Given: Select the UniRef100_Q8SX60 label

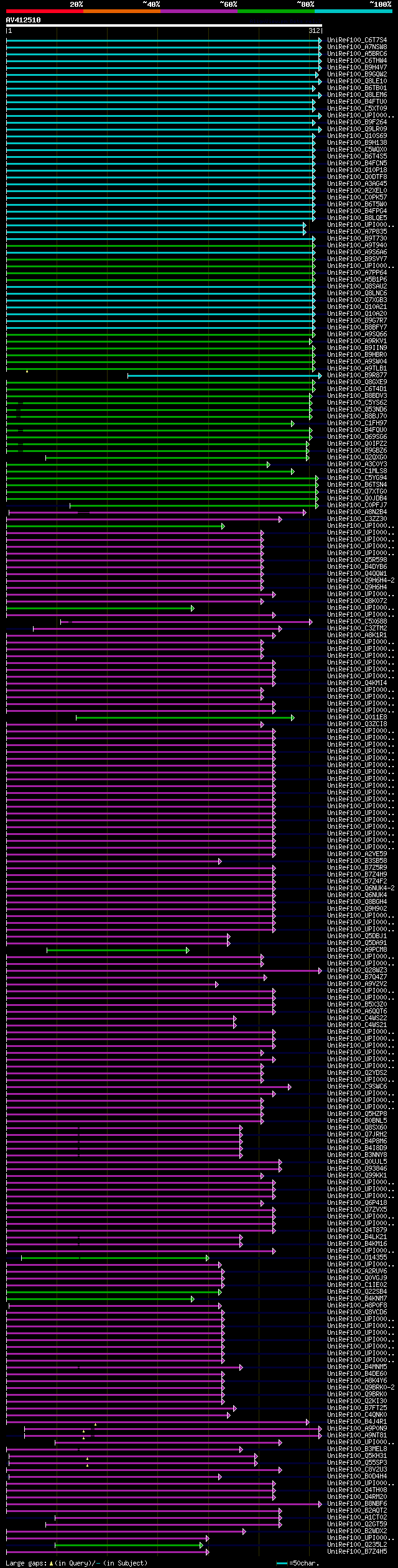Looking at the screenshot, I should click(357, 1128).
